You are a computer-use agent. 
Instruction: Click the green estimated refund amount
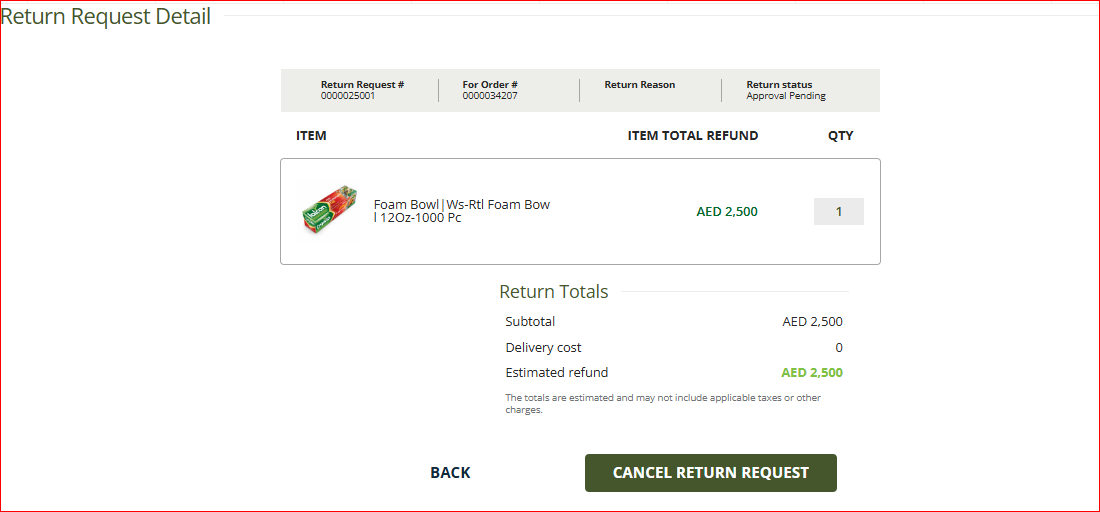(x=811, y=373)
